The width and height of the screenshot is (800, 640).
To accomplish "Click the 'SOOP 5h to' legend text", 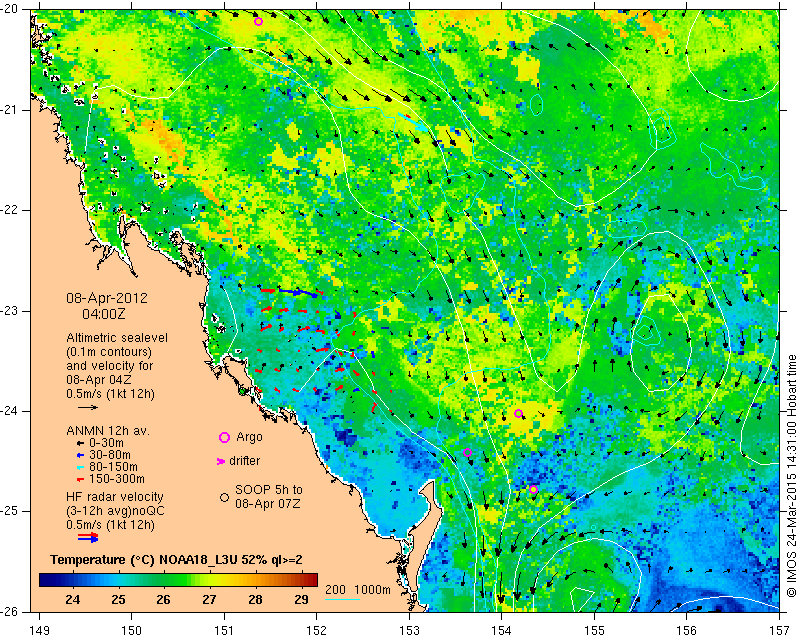I will [x=268, y=490].
